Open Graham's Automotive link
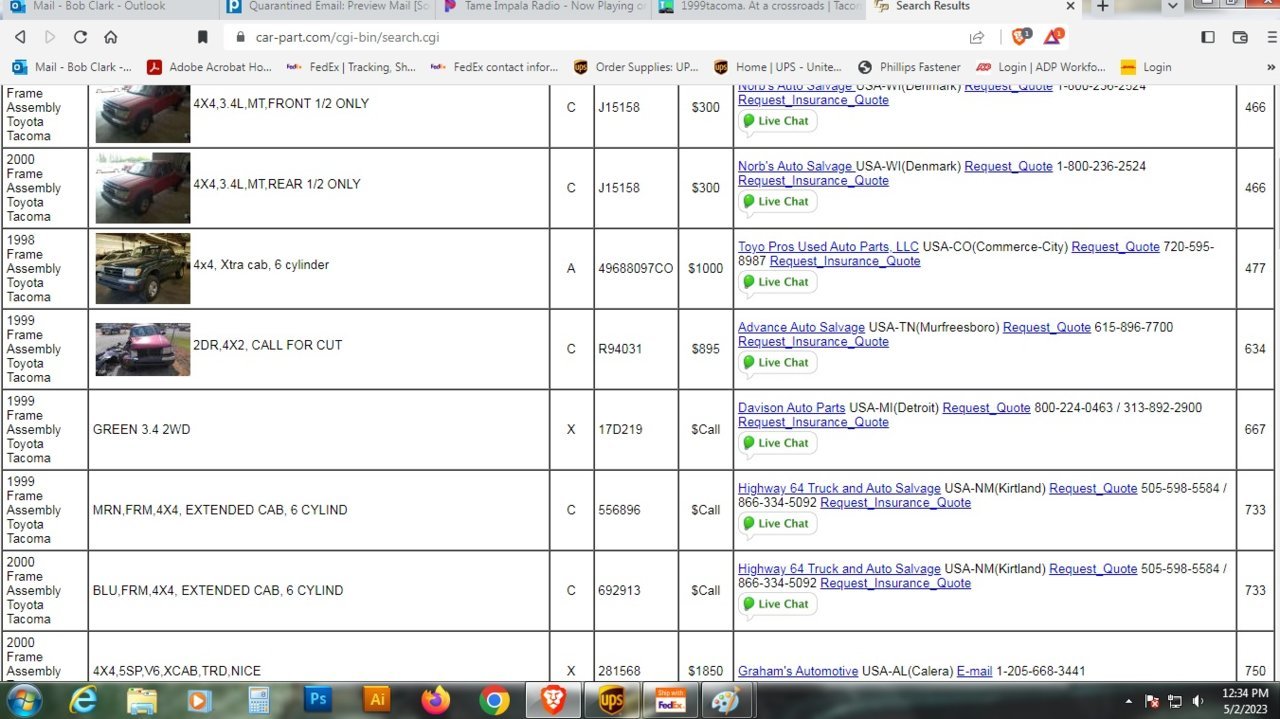The image size is (1280, 719). (x=798, y=671)
